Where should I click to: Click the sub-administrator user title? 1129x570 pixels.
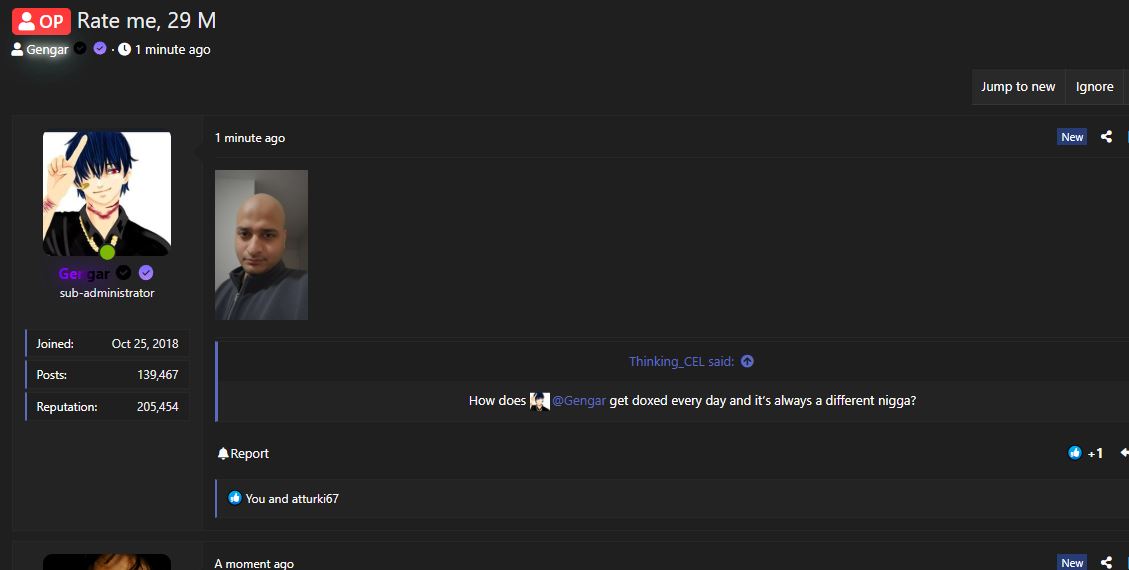coord(107,293)
